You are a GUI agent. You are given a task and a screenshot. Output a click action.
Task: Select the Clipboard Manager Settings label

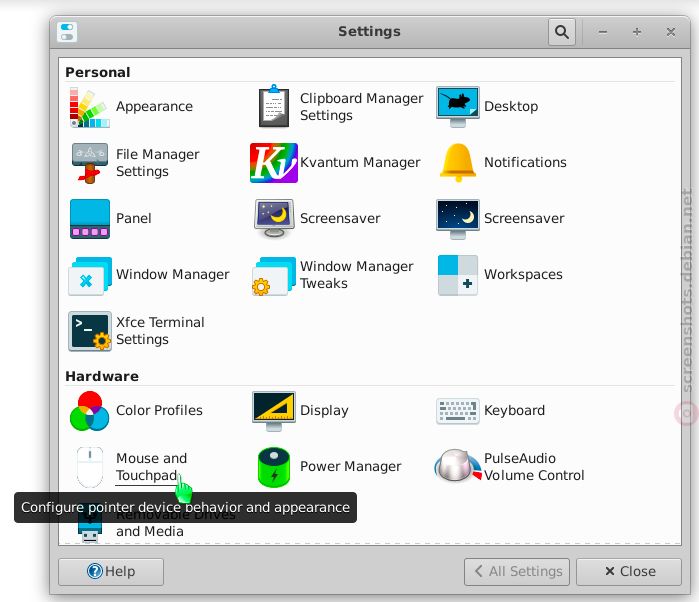pyautogui.click(x=362, y=107)
